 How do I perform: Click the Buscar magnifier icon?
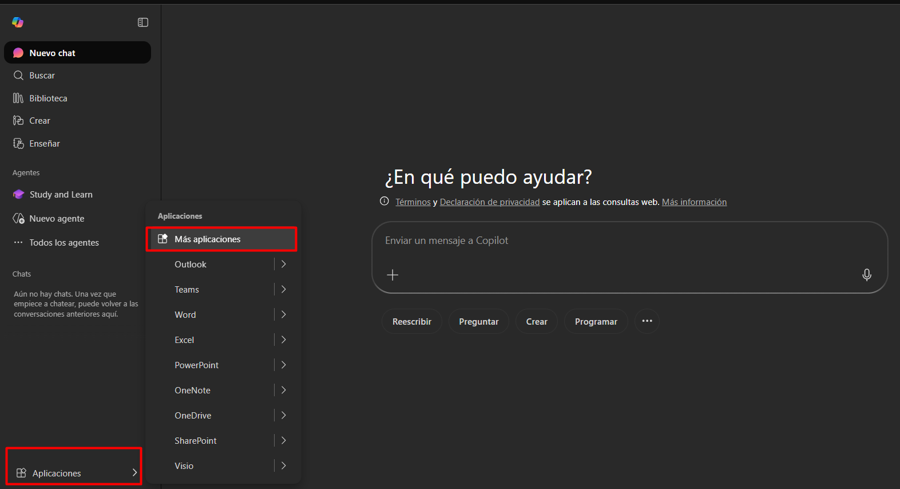point(18,75)
